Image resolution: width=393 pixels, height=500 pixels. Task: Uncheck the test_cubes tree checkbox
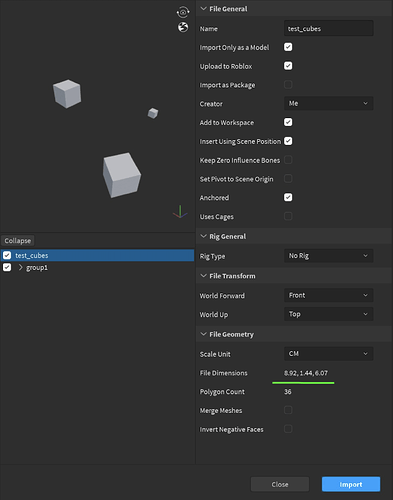coord(7,255)
